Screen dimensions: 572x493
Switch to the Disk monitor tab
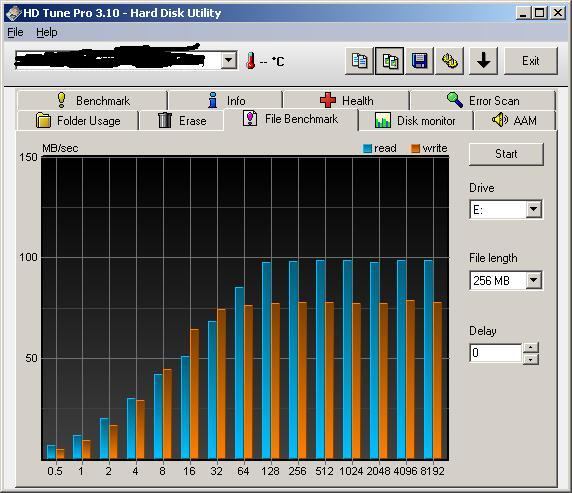[x=416, y=120]
